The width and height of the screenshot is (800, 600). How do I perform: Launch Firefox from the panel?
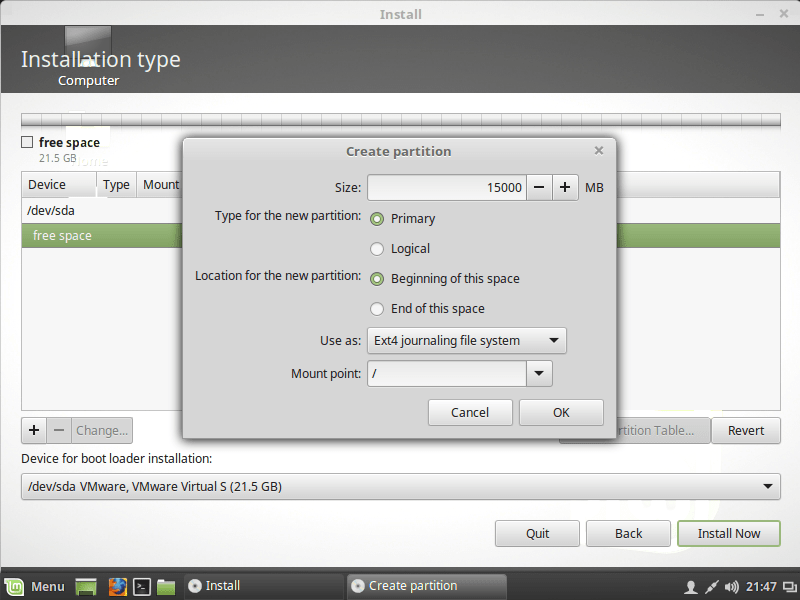click(117, 587)
